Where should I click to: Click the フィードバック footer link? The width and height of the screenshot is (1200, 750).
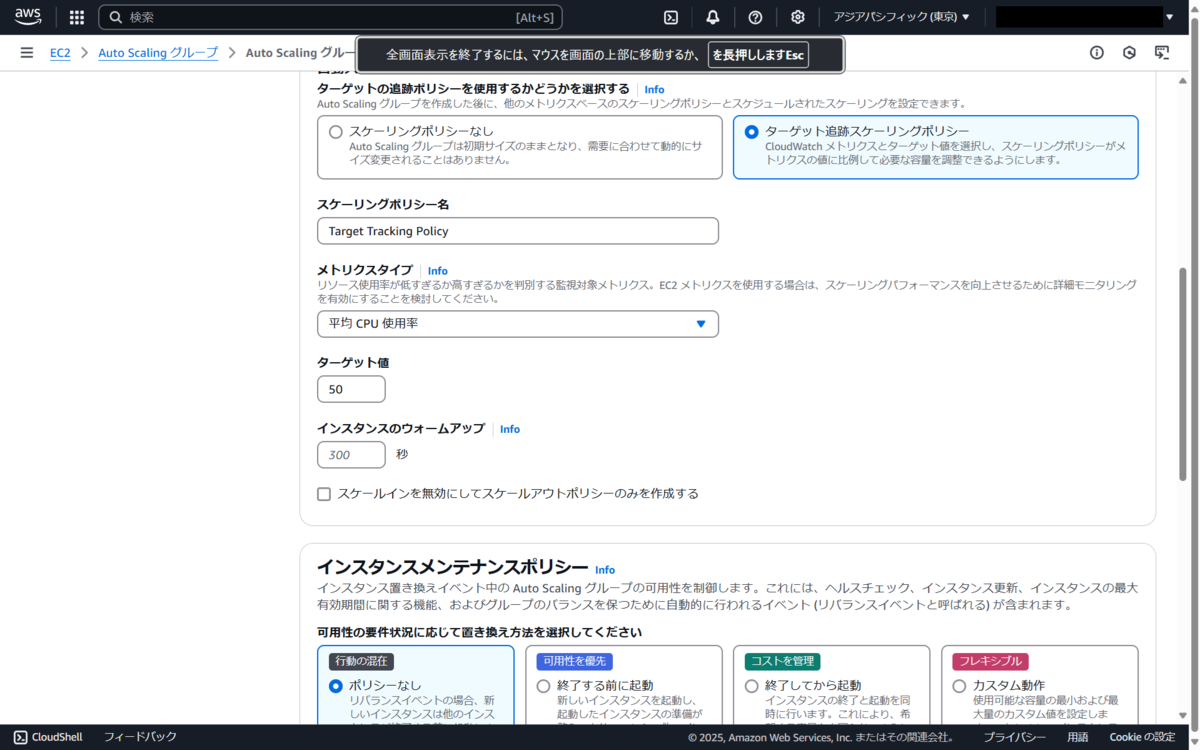[140, 737]
